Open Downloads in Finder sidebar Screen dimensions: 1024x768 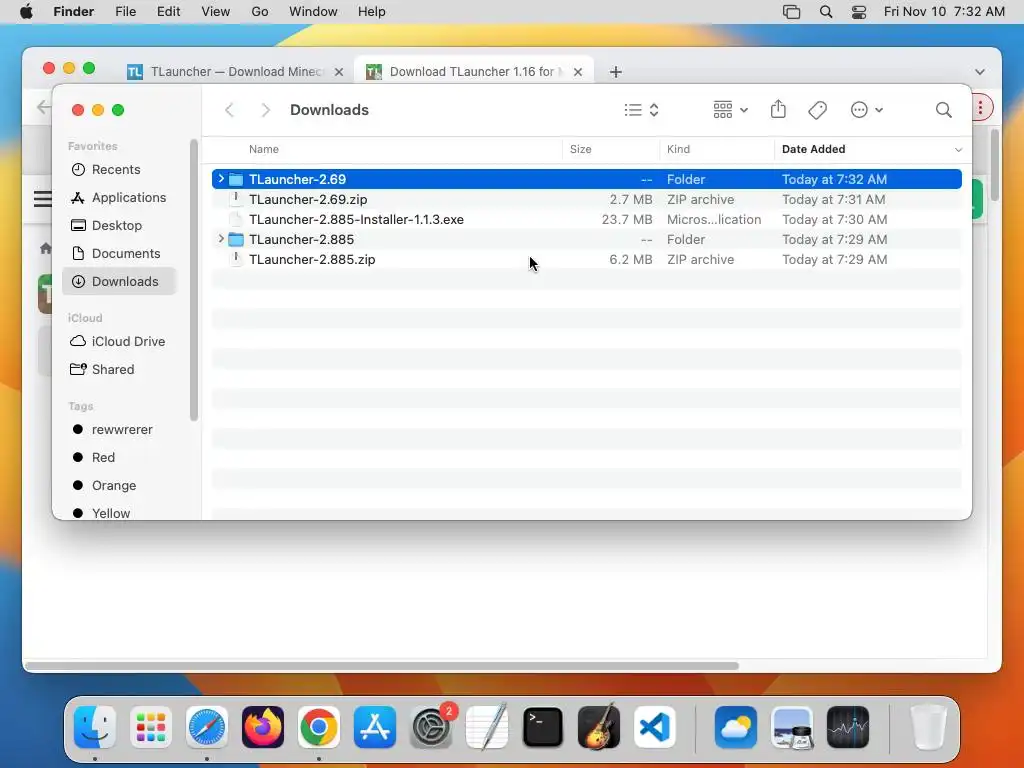tap(120, 281)
